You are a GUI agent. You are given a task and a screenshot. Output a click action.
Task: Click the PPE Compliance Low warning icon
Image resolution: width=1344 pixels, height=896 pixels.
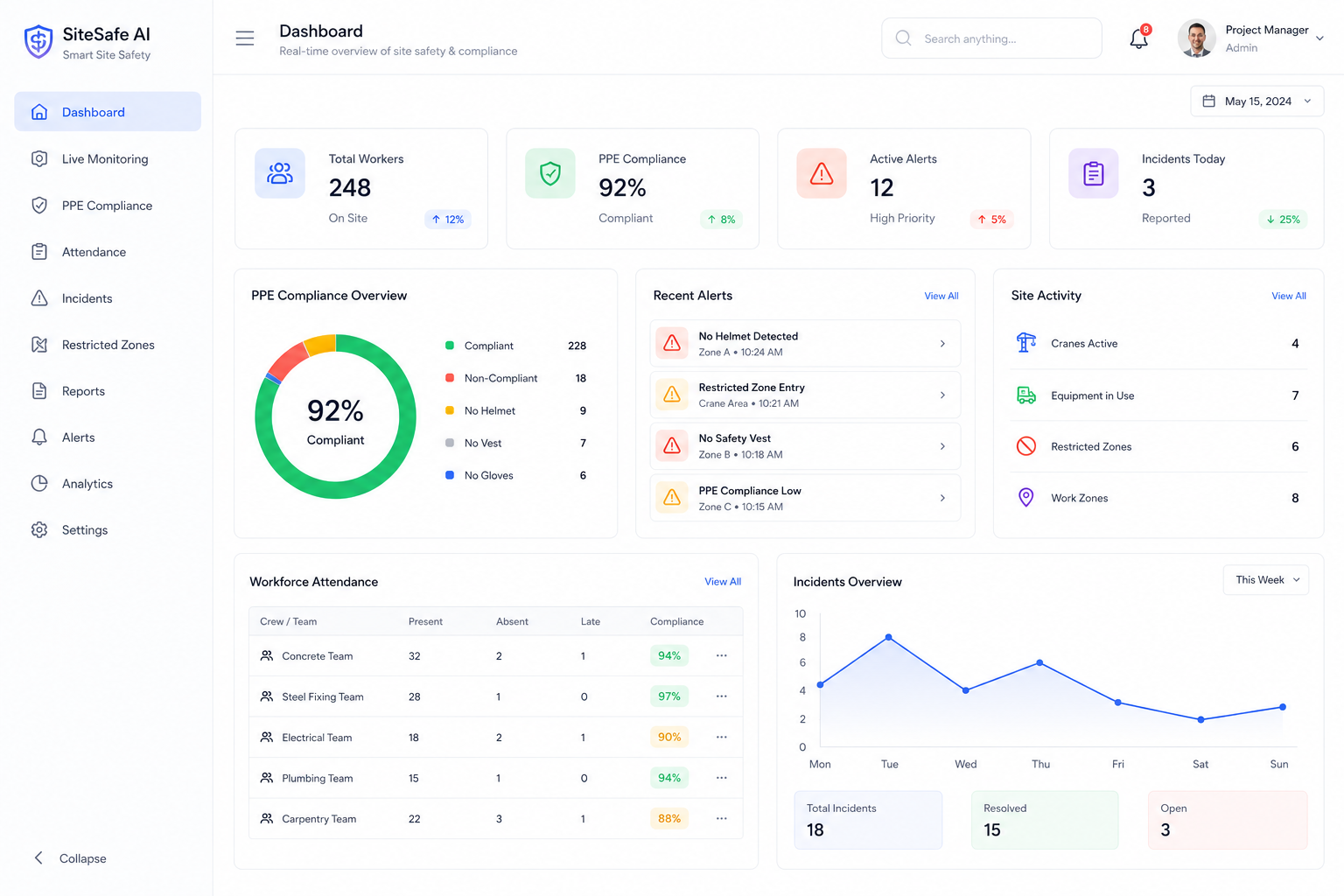click(672, 497)
